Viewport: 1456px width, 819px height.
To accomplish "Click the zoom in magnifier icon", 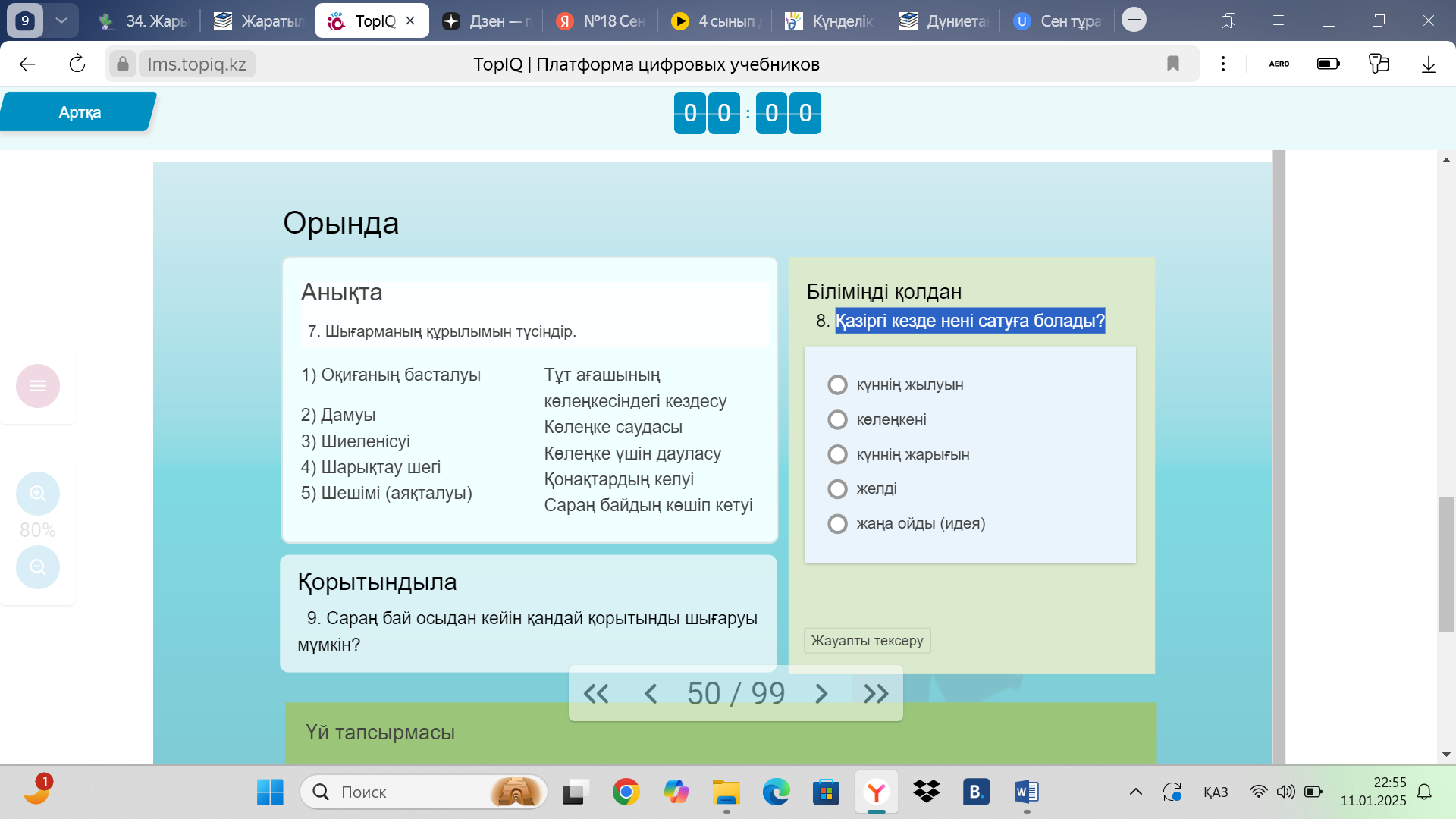I will coord(38,494).
